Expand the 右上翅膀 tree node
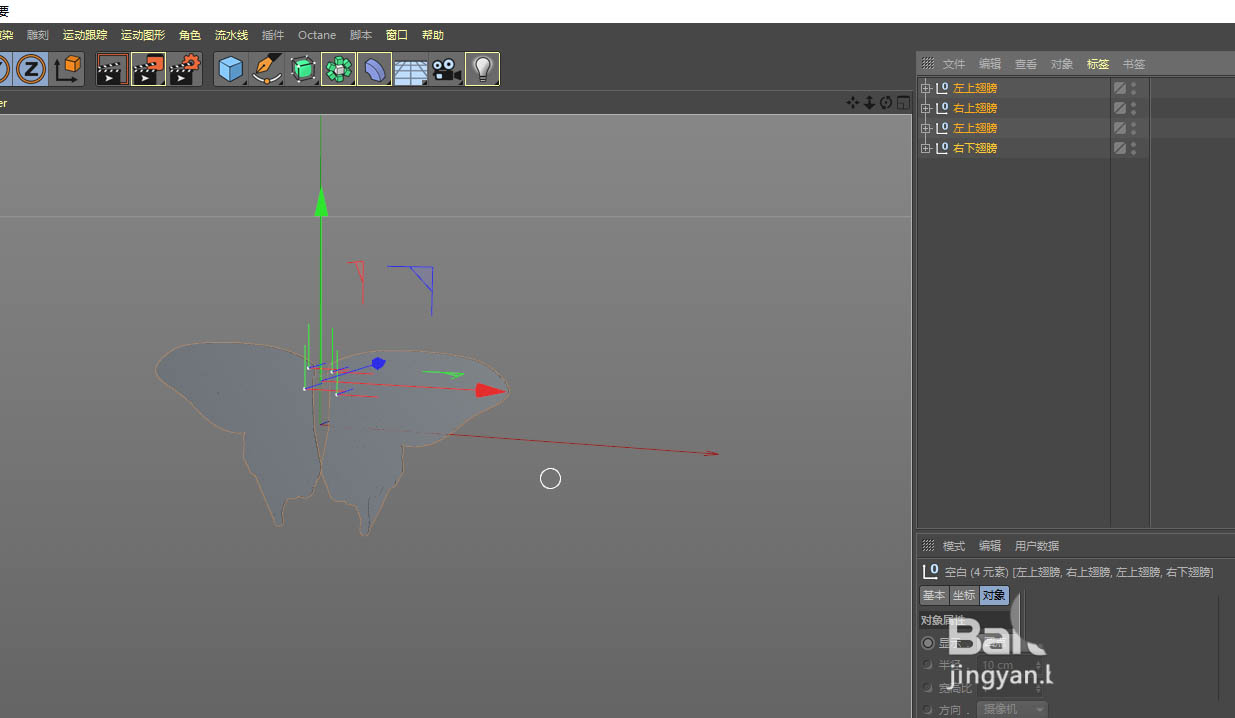 click(925, 108)
